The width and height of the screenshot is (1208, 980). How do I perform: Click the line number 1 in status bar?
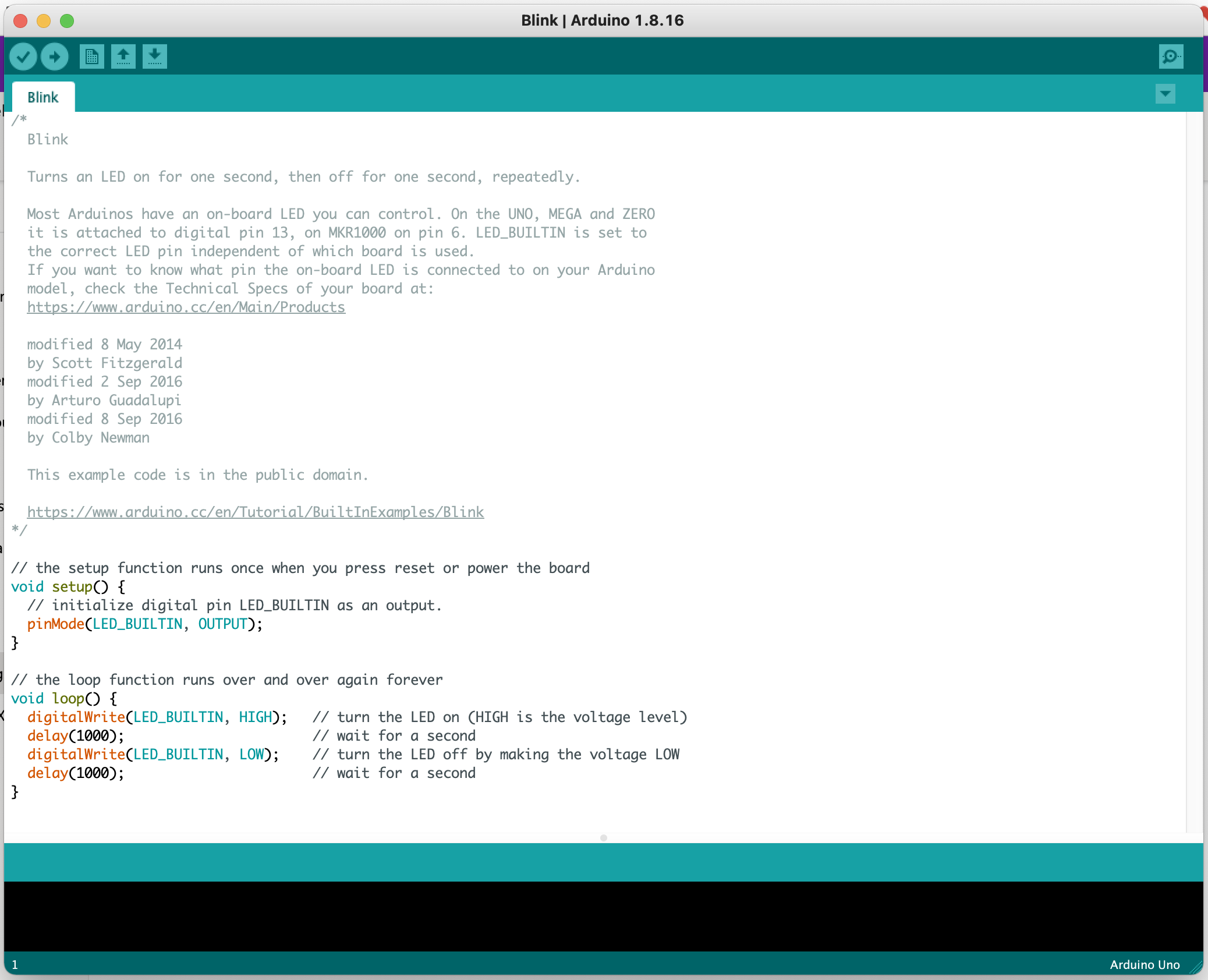pos(15,965)
